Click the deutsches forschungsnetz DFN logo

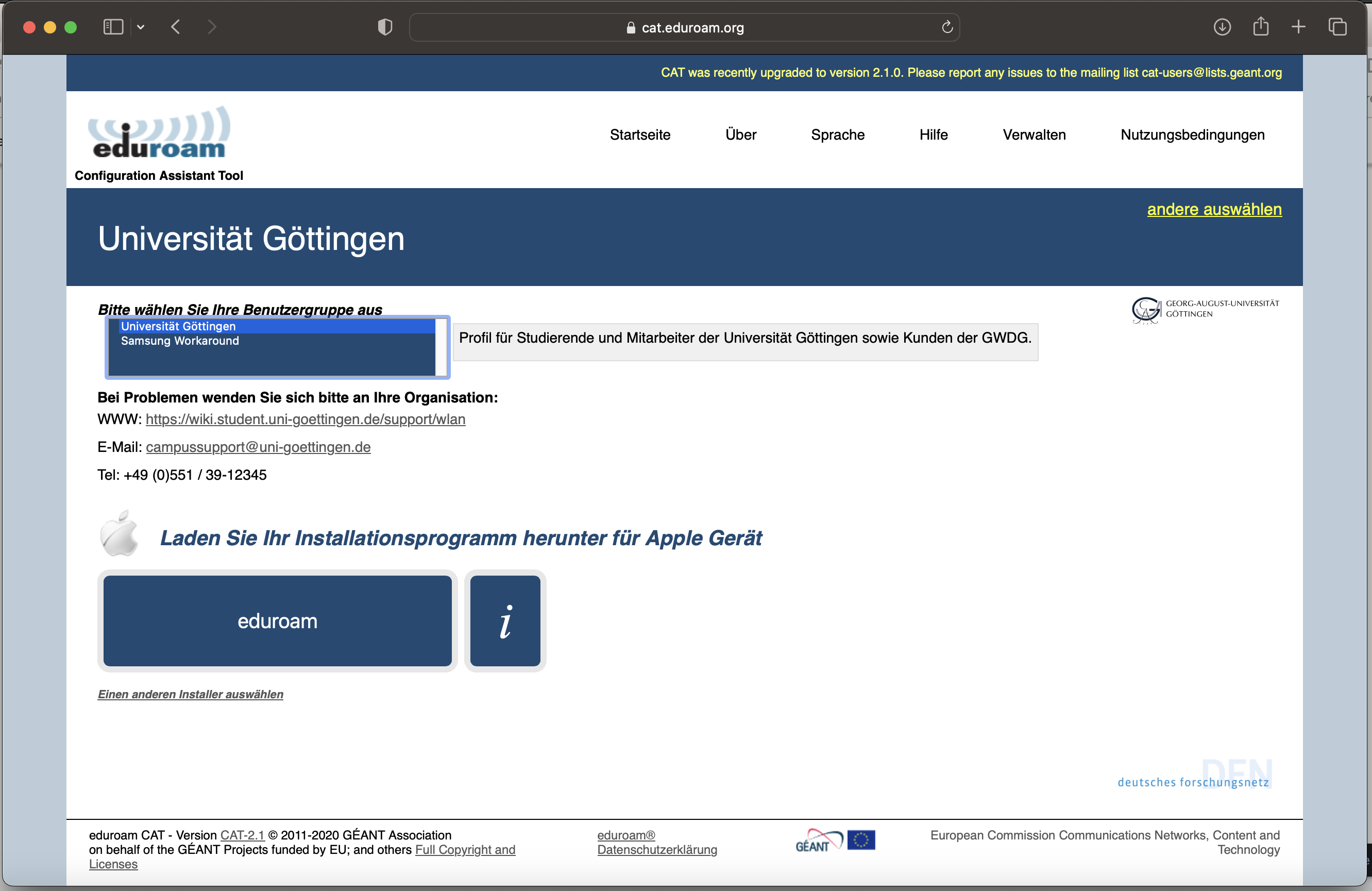coord(1195,774)
